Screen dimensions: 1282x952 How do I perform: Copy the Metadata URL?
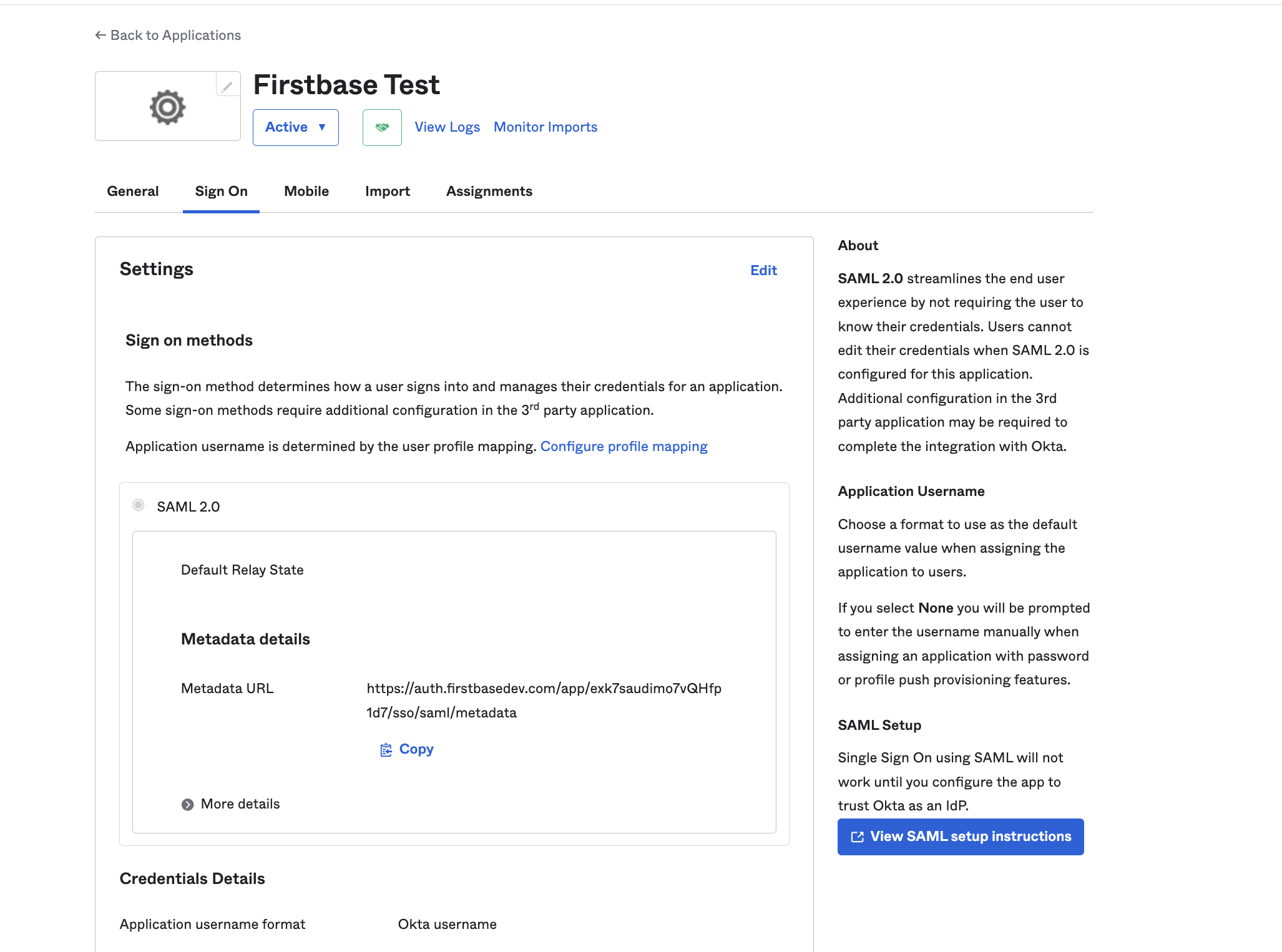coord(407,749)
